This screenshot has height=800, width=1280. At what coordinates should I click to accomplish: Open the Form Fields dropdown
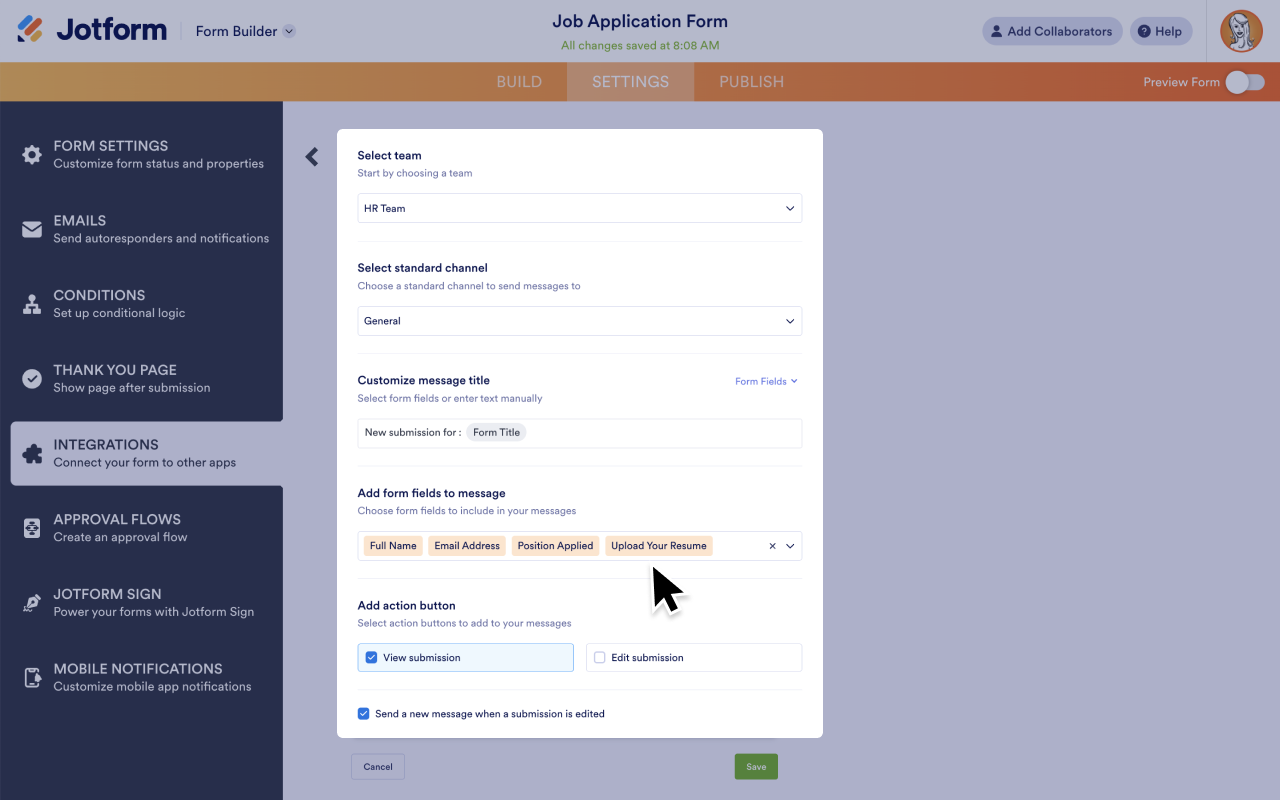point(766,381)
